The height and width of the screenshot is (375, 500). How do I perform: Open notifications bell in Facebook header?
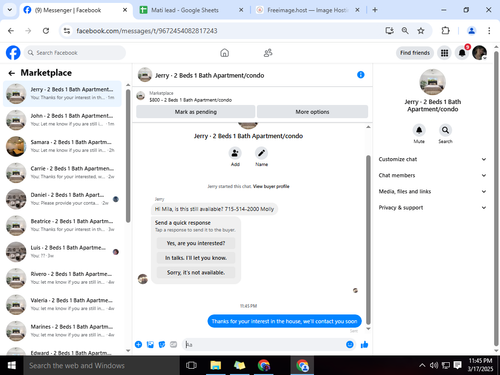[x=462, y=53]
